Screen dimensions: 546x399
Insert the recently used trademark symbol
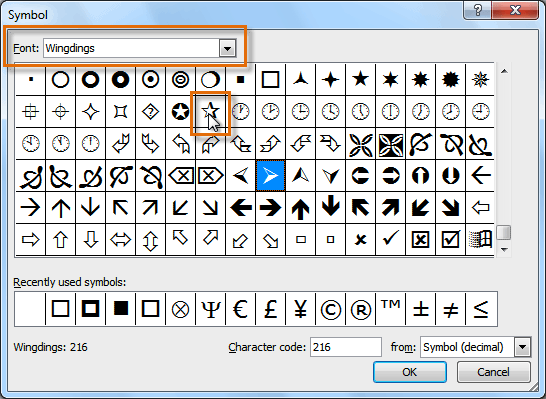coord(390,310)
